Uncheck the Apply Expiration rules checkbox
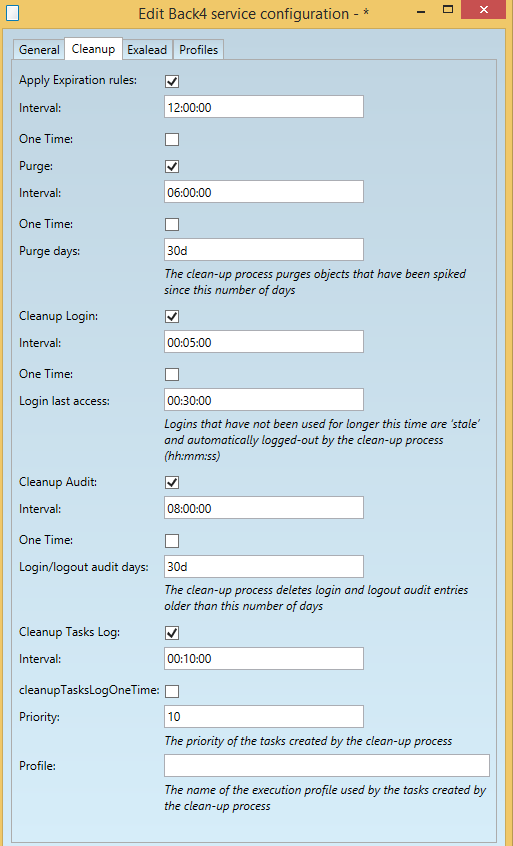 click(172, 81)
